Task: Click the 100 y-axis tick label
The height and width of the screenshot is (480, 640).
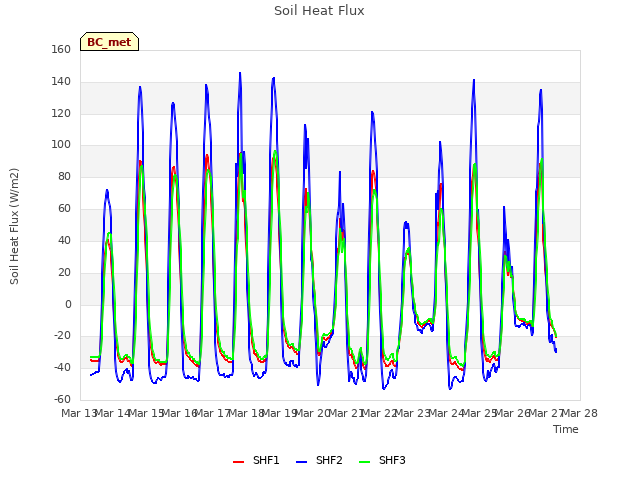Action: pyautogui.click(x=61, y=144)
